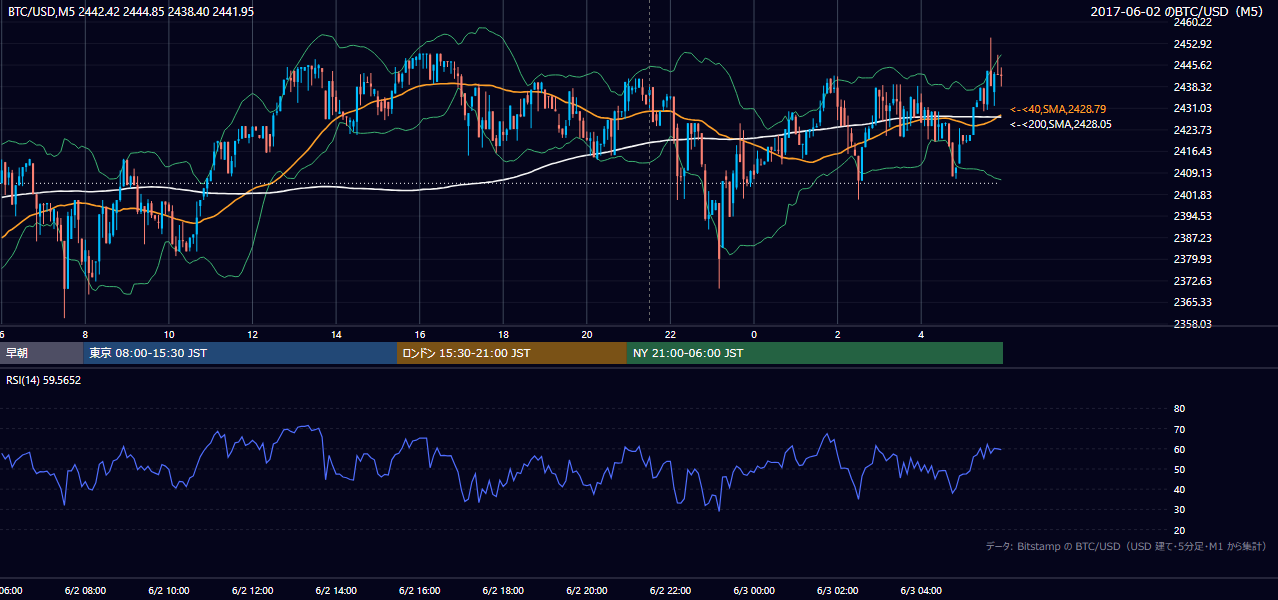Image resolution: width=1278 pixels, height=600 pixels.
Task: Click RSI scale value 80
Action: 1179,409
